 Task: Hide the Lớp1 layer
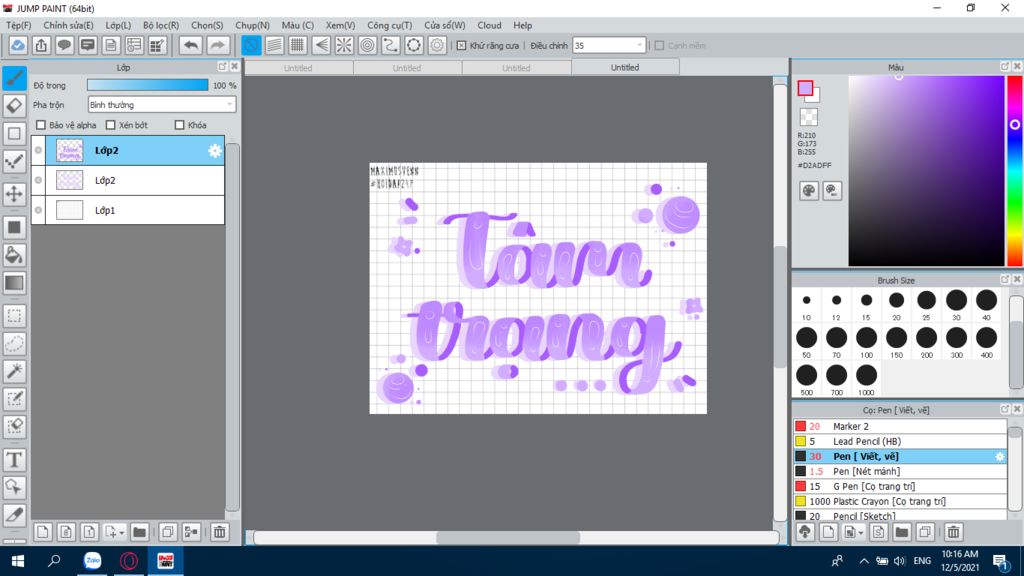[39, 210]
